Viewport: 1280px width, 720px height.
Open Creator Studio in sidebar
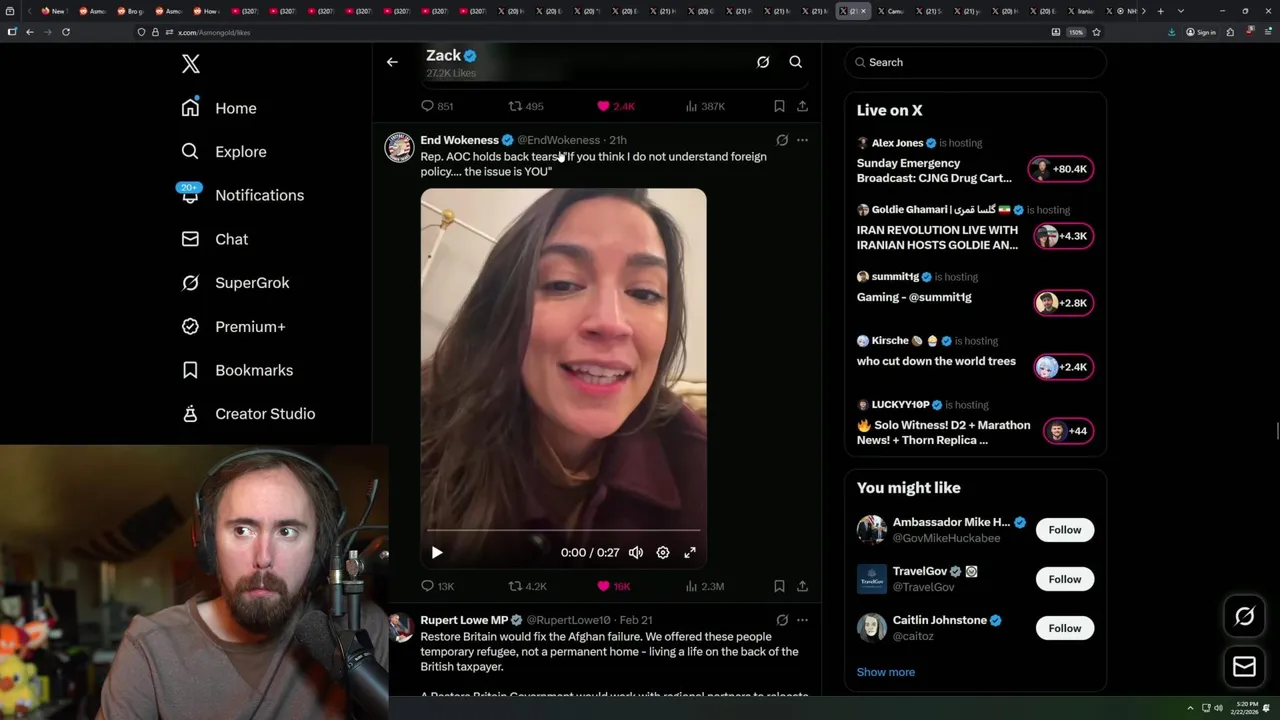point(248,414)
